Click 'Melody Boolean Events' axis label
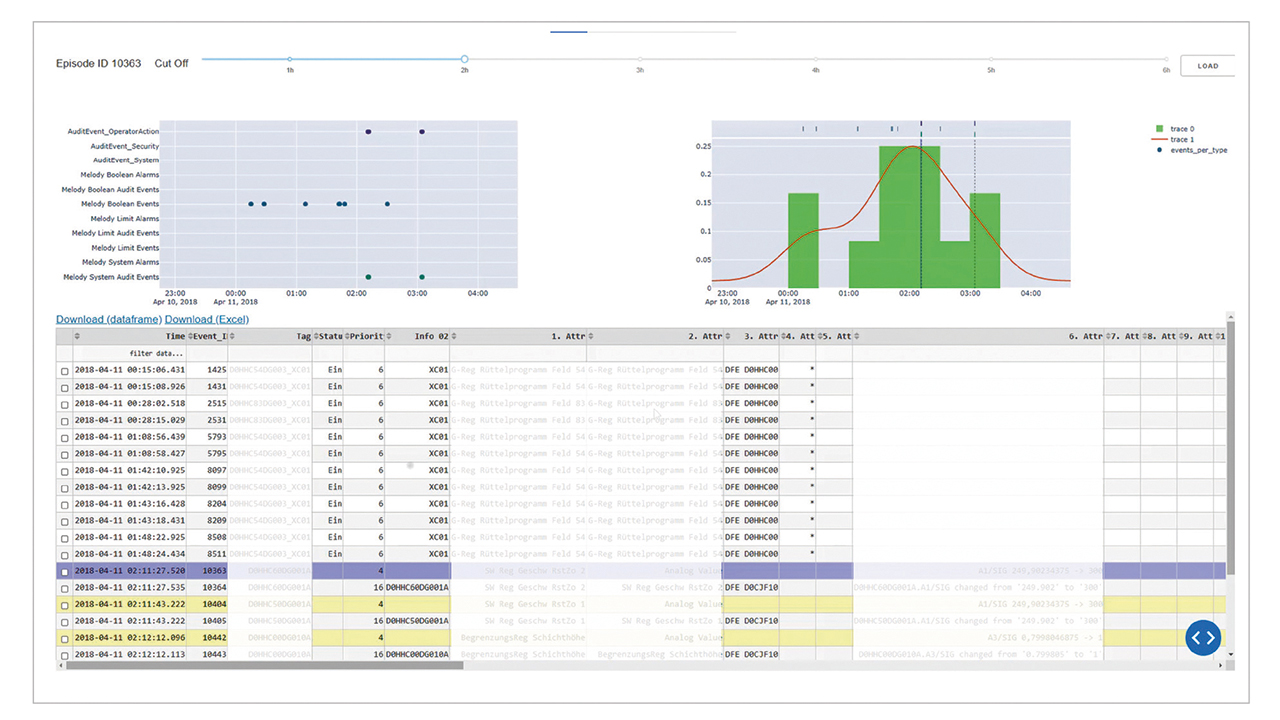The width and height of the screenshot is (1280, 720). [x=120, y=204]
